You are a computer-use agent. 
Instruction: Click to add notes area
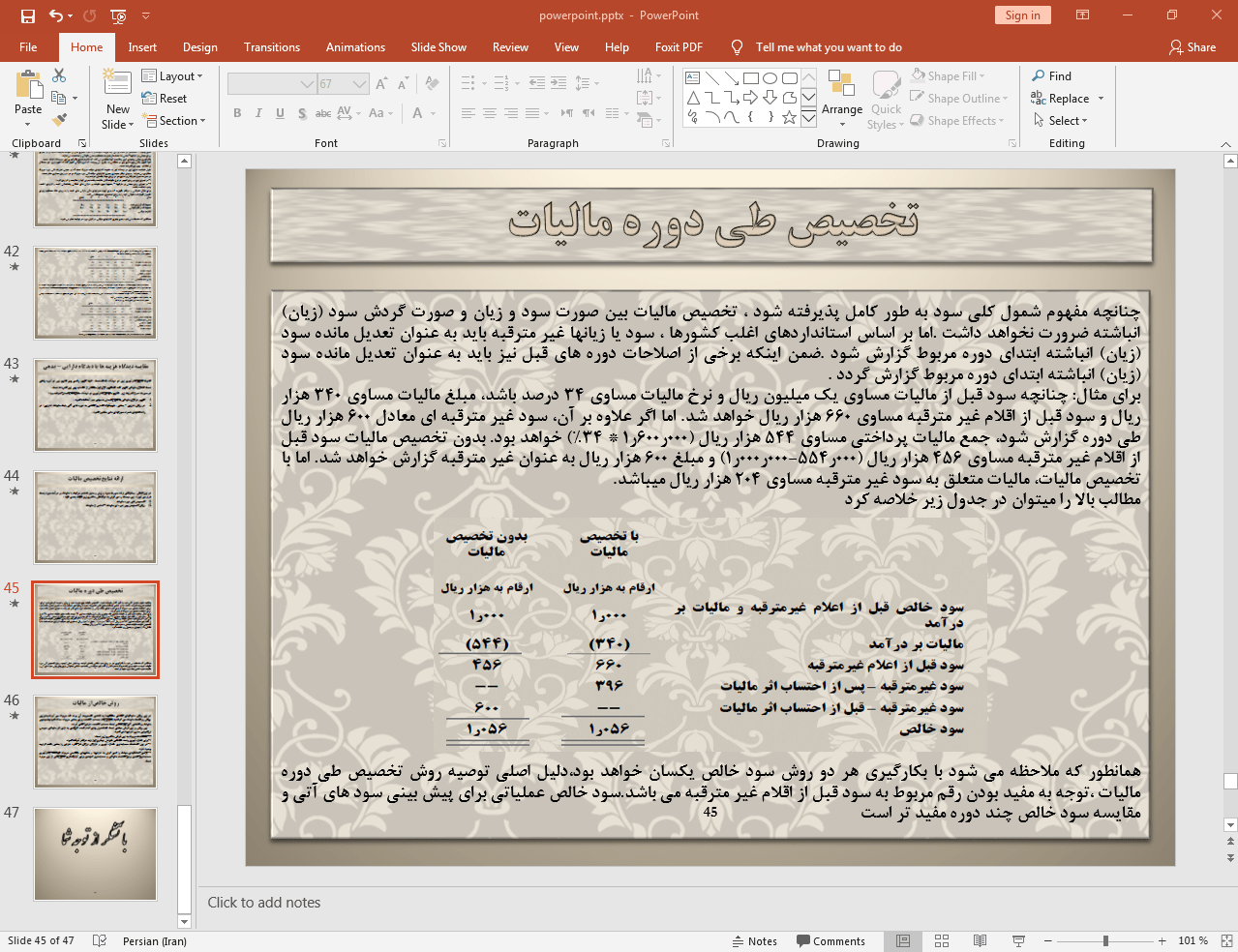click(x=264, y=903)
